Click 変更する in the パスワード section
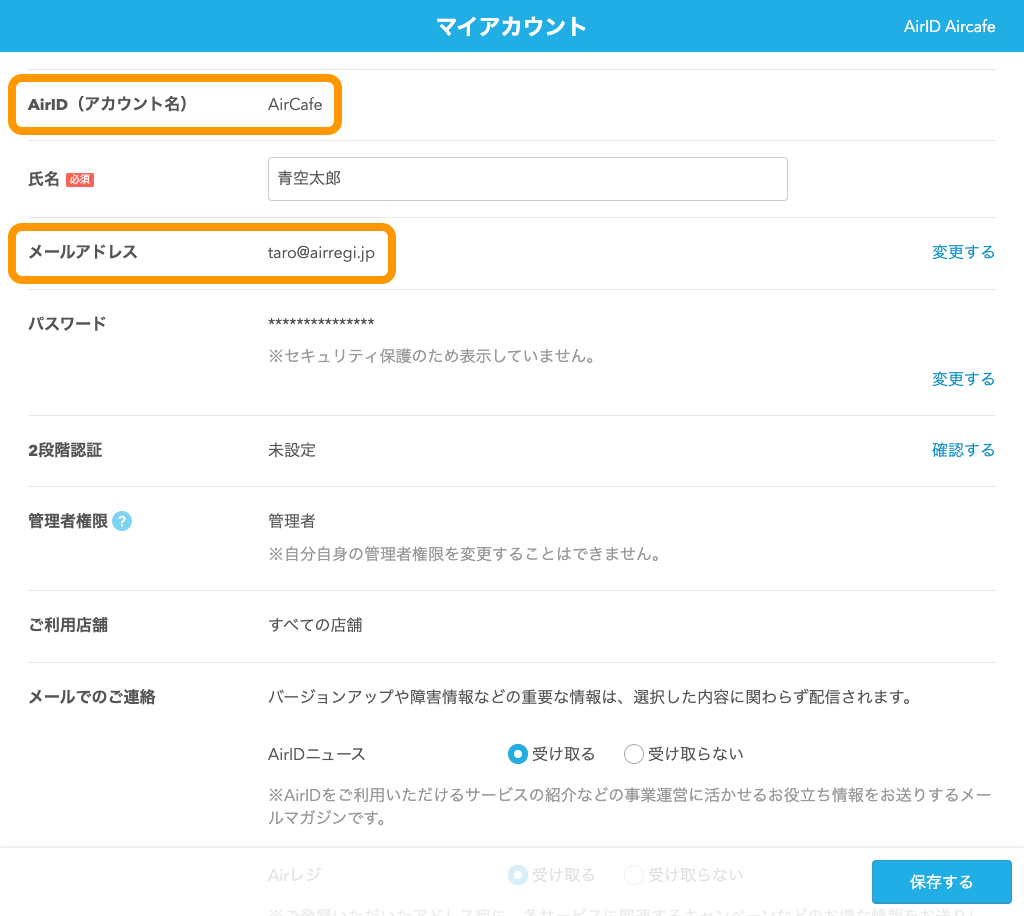1024x916 pixels. tap(963, 379)
